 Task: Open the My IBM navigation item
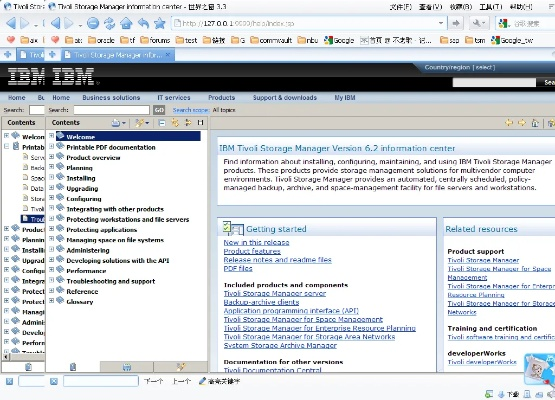(345, 98)
